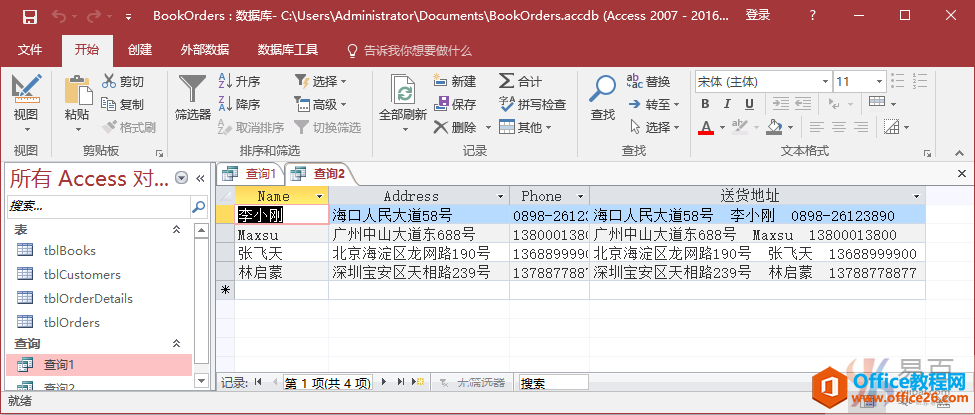Click Remove Sort (取消排序)

(251, 128)
